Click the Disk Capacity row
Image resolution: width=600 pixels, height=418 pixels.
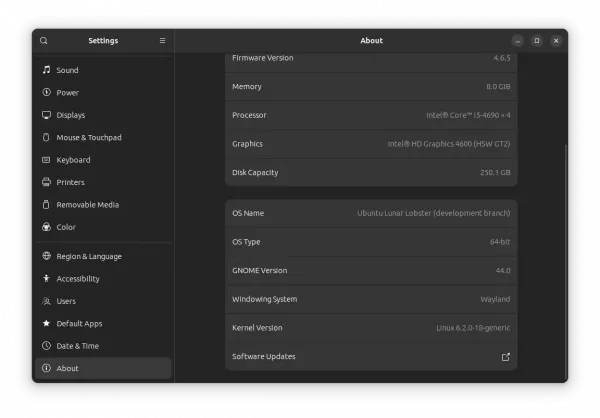coord(371,173)
